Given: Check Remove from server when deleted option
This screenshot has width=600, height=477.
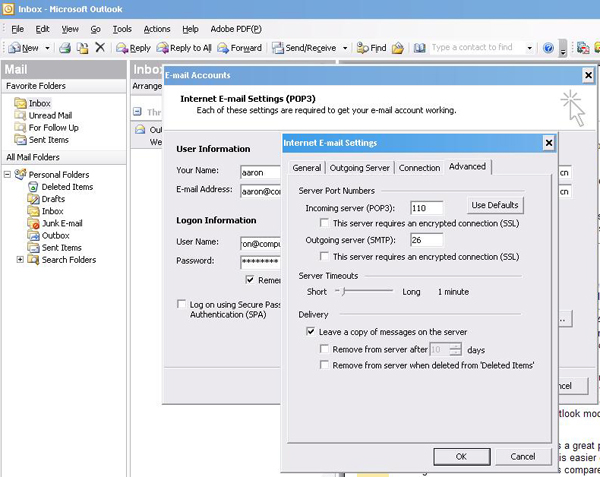Looking at the screenshot, I should point(324,365).
